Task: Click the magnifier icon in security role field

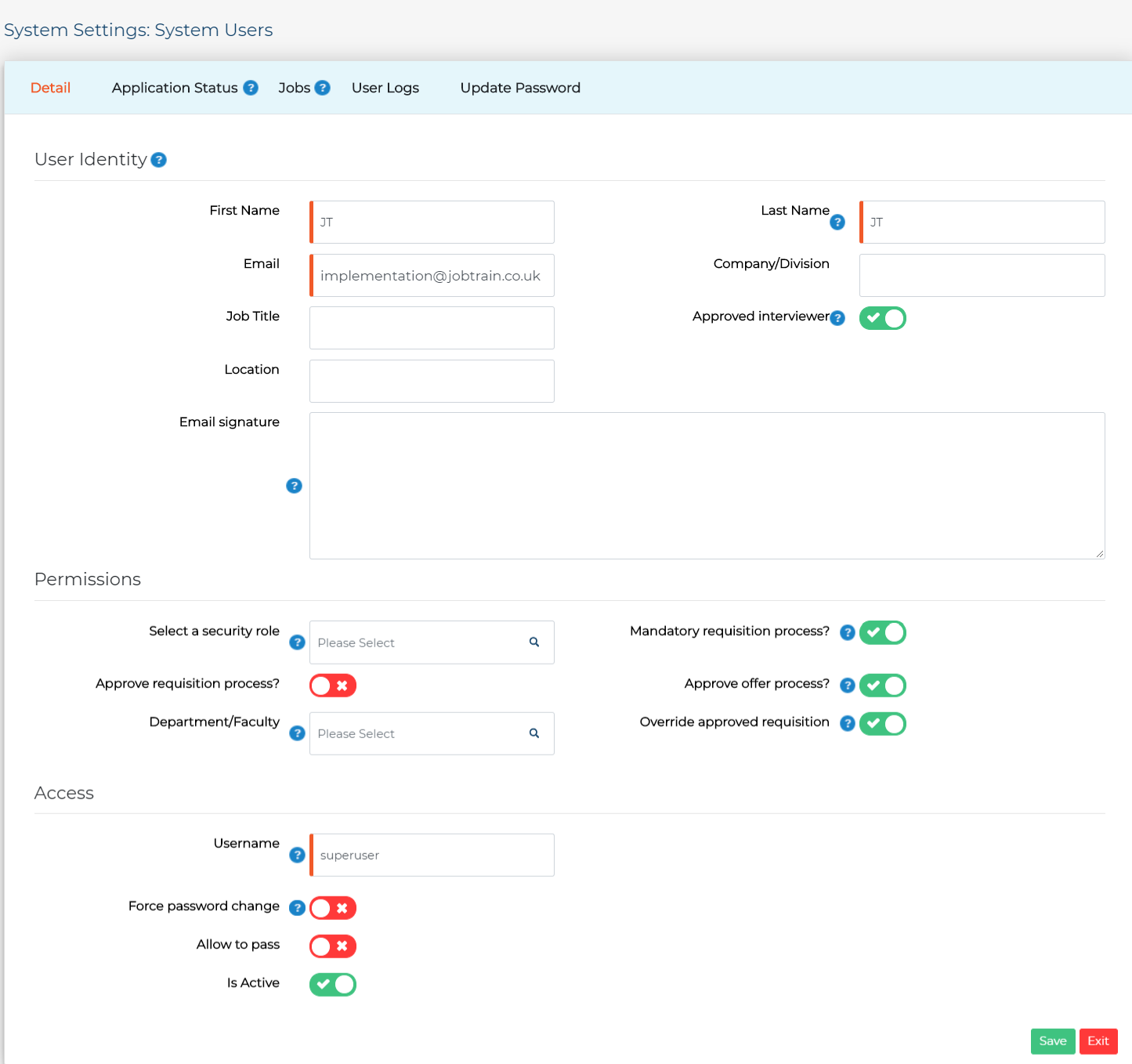Action: [x=533, y=642]
